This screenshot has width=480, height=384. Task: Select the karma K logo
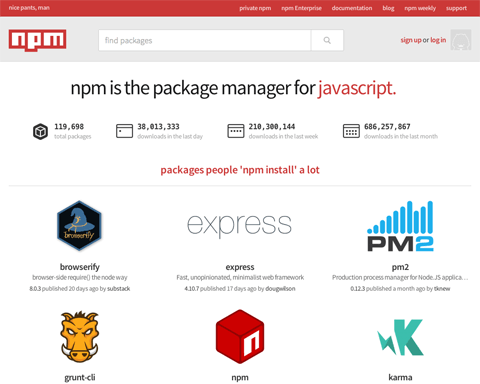click(400, 337)
